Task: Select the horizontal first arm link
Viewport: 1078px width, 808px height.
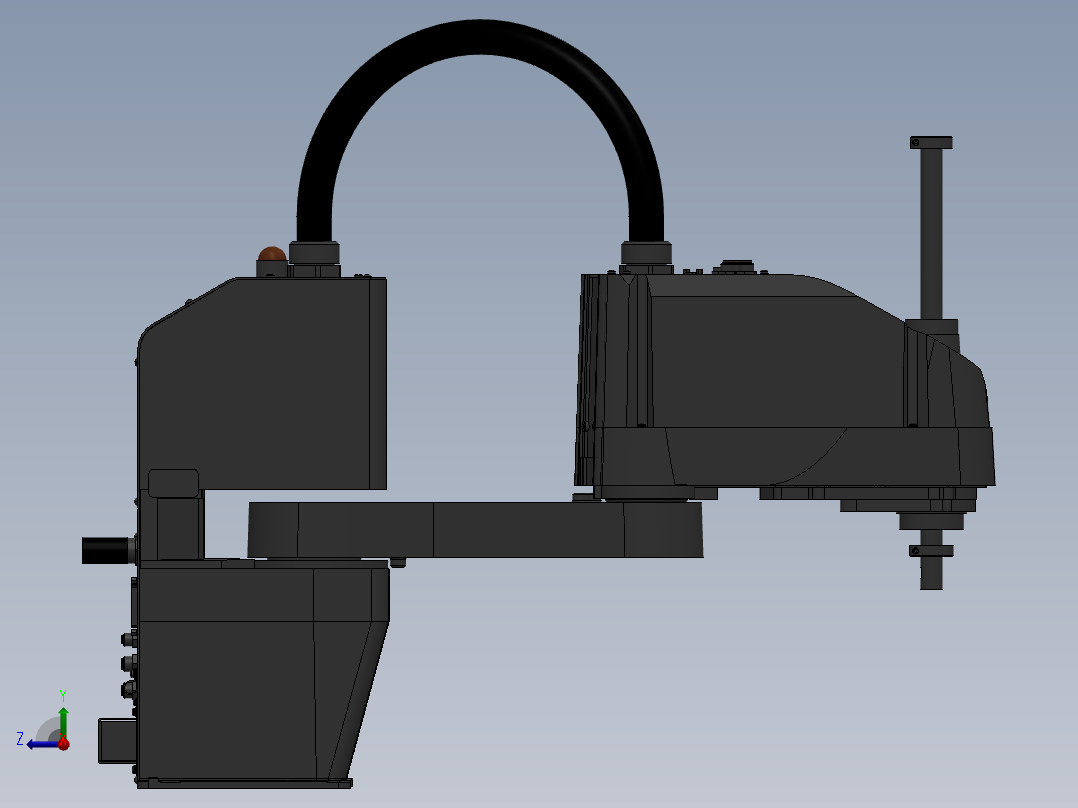Action: (x=475, y=529)
